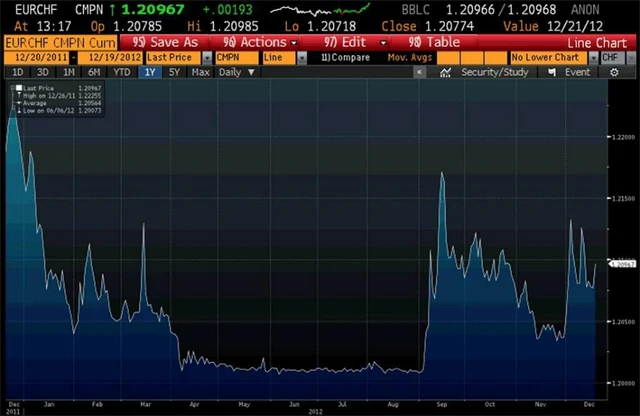Screen dimensions: 640x416
Task: Open the chart settings gear icon
Action: 614,73
